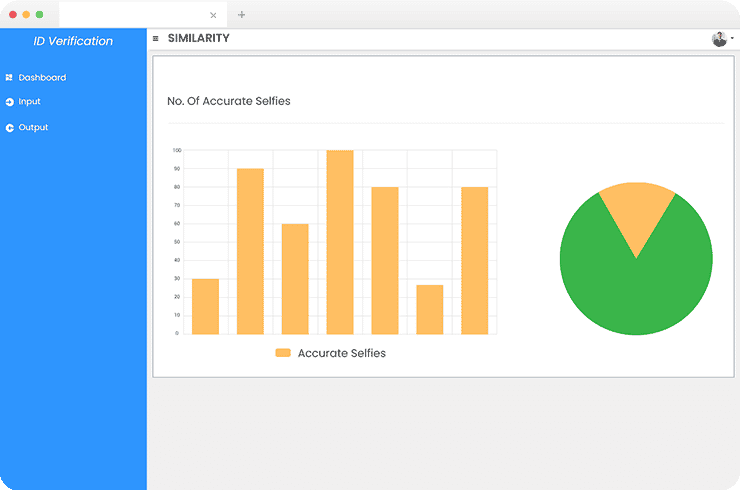Select the shortest bar in the chart
This screenshot has height=490, width=740.
pos(430,309)
